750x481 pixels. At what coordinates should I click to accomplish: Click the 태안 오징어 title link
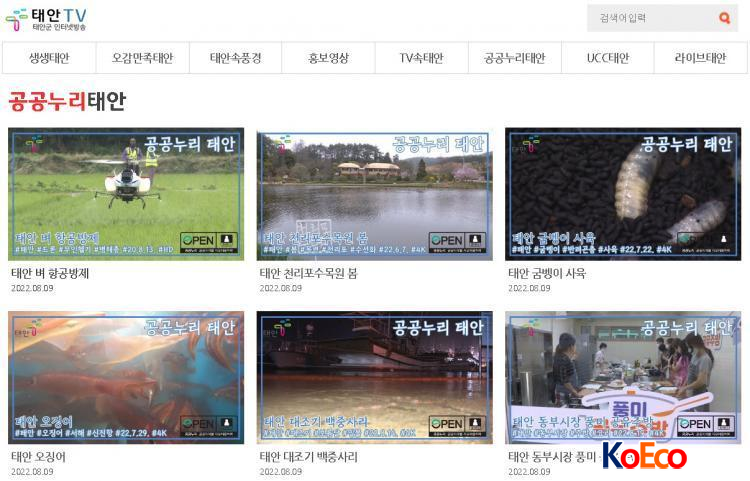click(38, 457)
